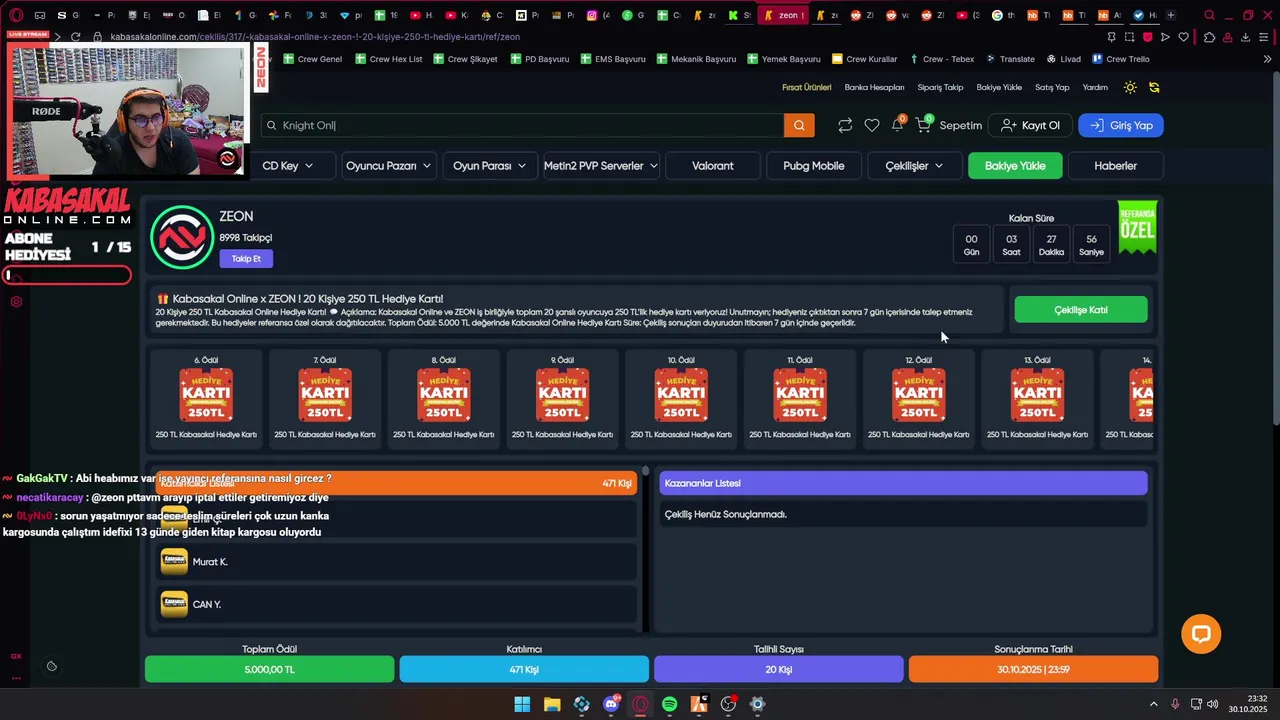This screenshot has height=720, width=1280.
Task: Expand the CD Key dropdown menu
Action: tap(288, 166)
